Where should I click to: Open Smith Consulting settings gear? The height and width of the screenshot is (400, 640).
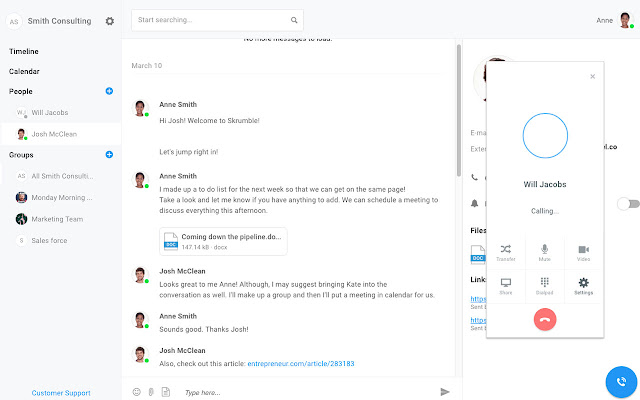pyautogui.click(x=109, y=20)
